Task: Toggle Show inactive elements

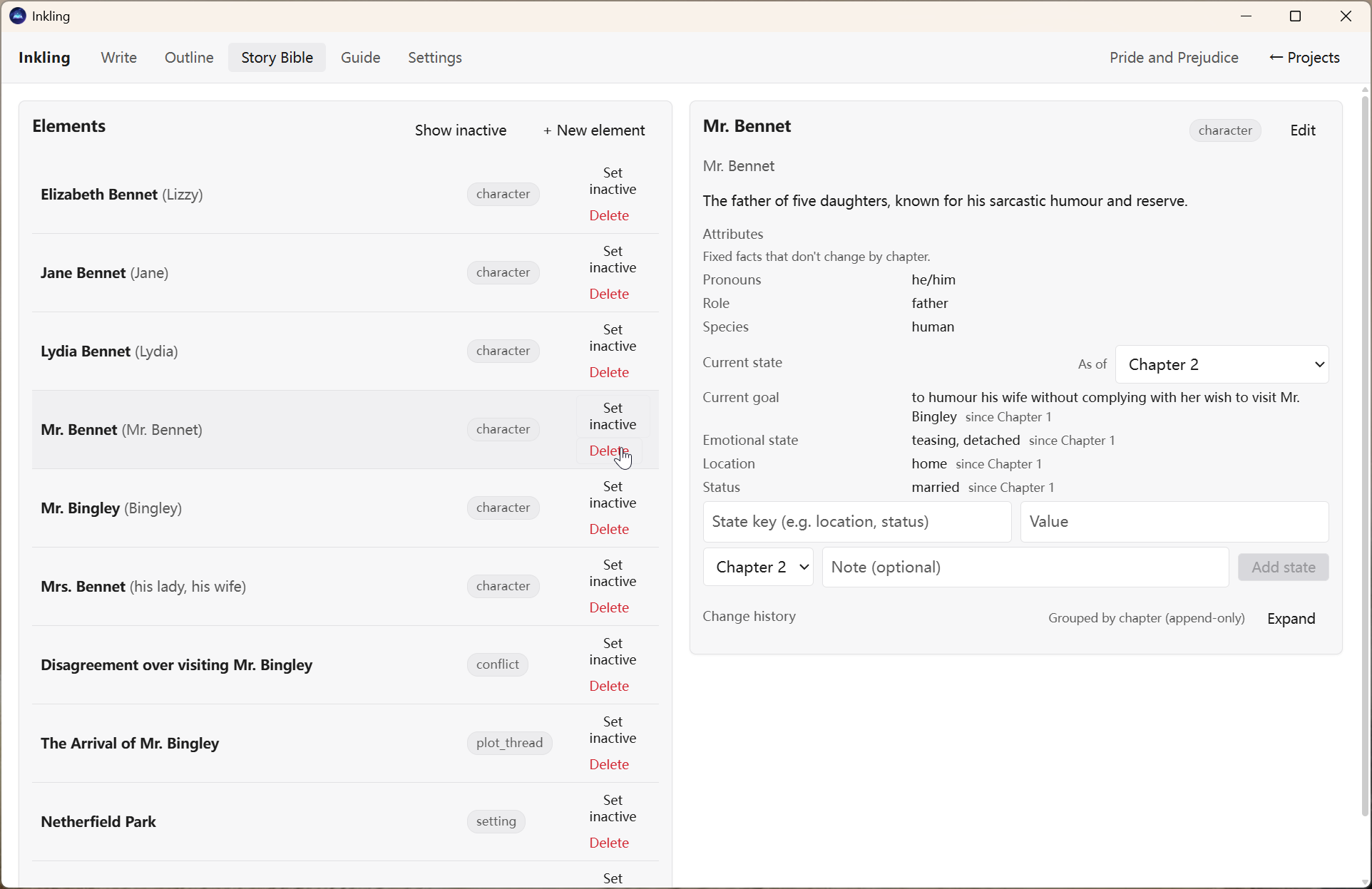Action: click(461, 130)
